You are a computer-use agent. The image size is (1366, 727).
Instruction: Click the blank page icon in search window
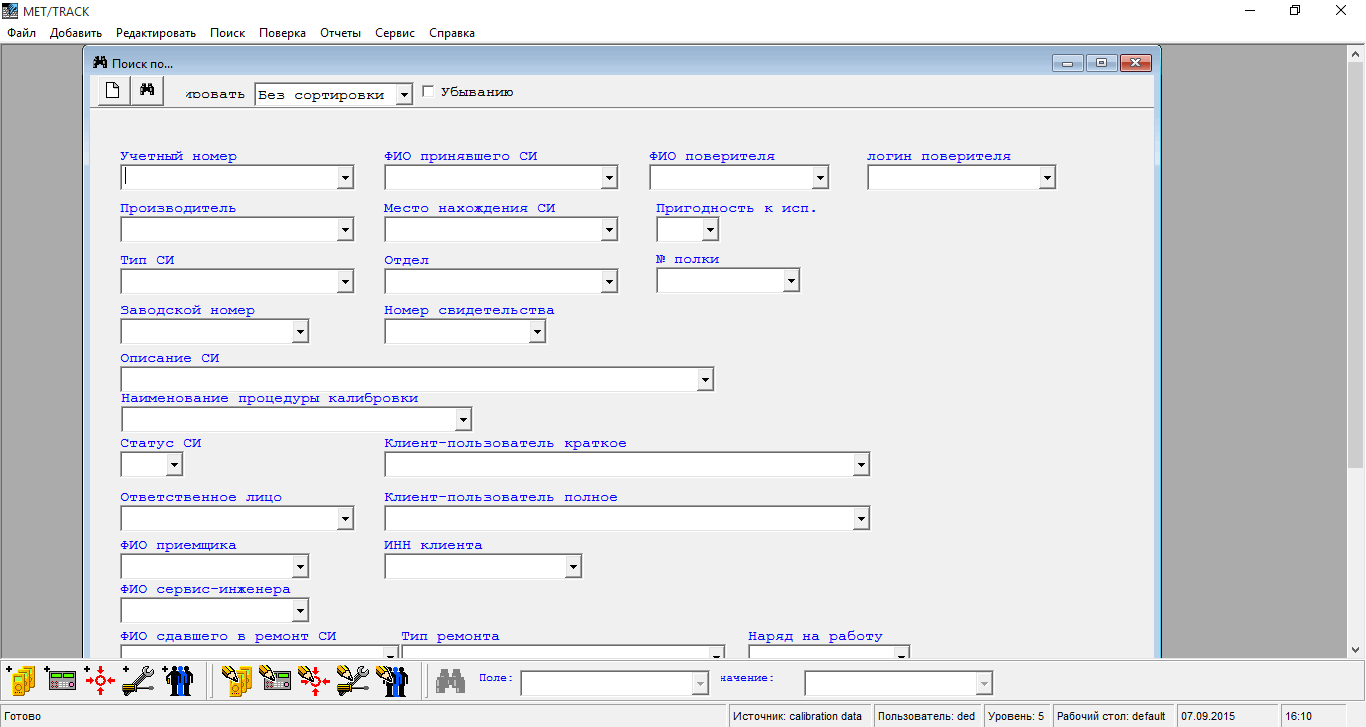(x=114, y=91)
